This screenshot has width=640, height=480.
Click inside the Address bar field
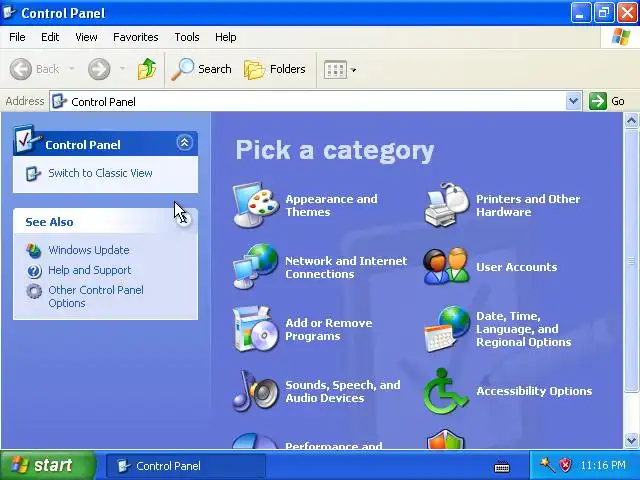(x=316, y=101)
